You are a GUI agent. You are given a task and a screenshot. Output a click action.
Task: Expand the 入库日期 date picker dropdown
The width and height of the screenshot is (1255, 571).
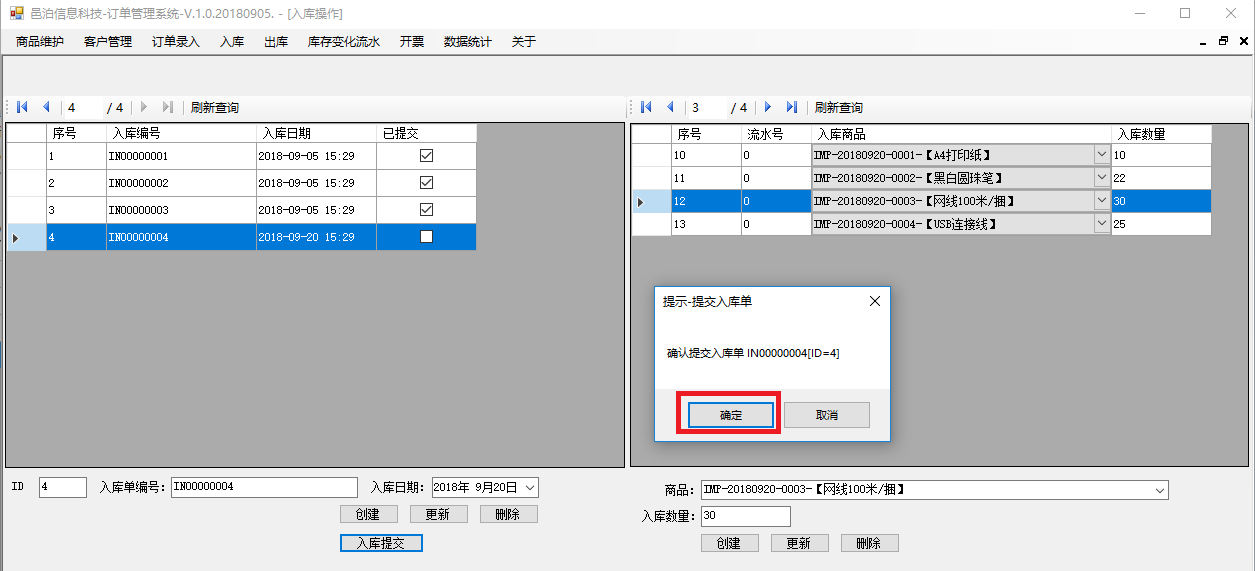(x=530, y=487)
